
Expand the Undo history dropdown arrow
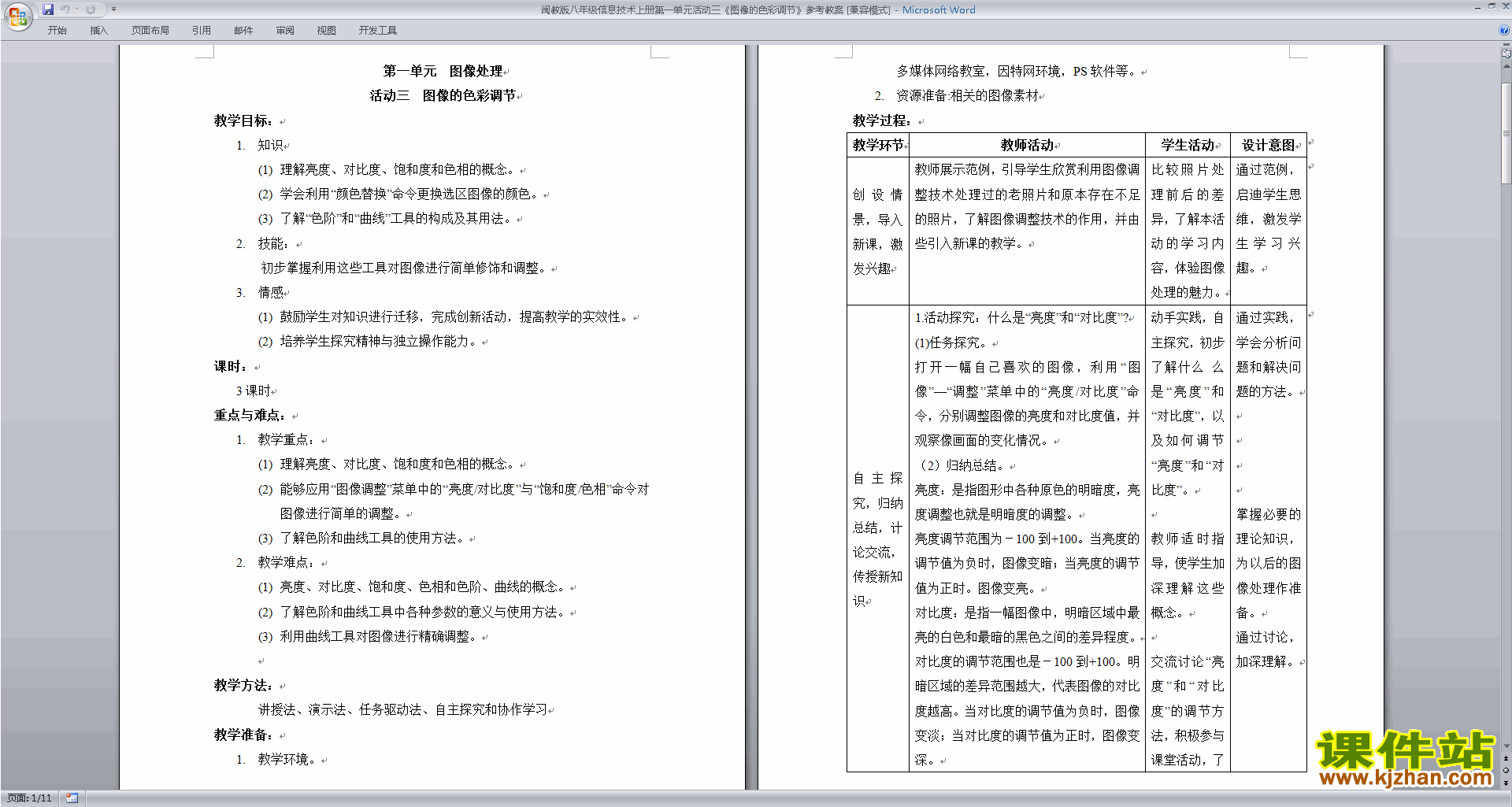pyautogui.click(x=76, y=9)
